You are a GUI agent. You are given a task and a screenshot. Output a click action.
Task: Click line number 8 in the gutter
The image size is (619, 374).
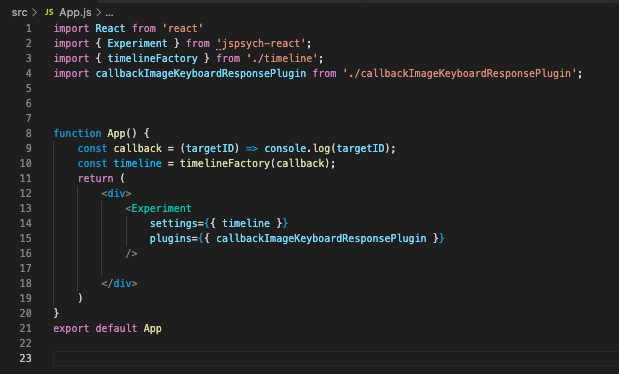(28, 133)
